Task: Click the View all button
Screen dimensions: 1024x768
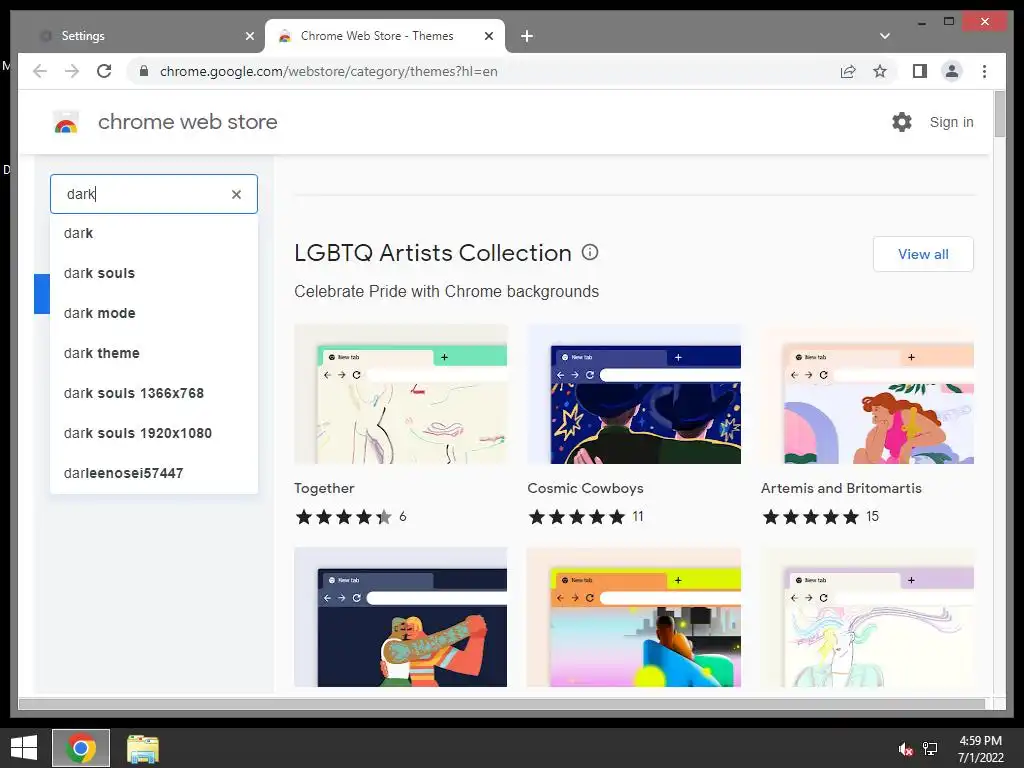Action: tap(923, 254)
